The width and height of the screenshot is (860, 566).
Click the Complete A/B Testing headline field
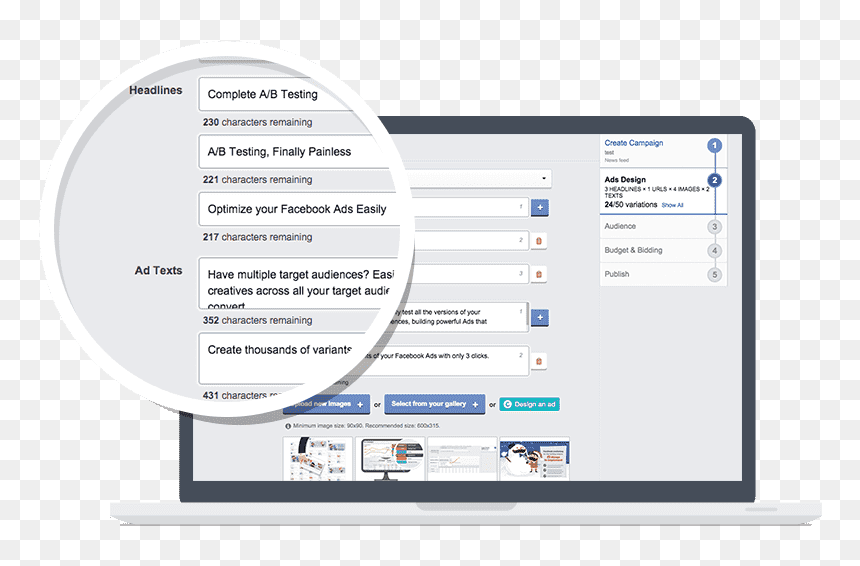(277, 94)
